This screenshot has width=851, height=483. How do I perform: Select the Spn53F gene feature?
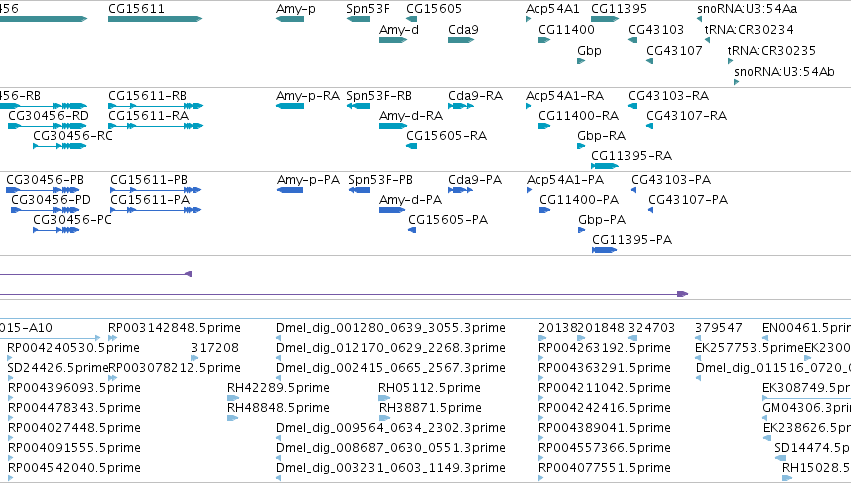(358, 19)
